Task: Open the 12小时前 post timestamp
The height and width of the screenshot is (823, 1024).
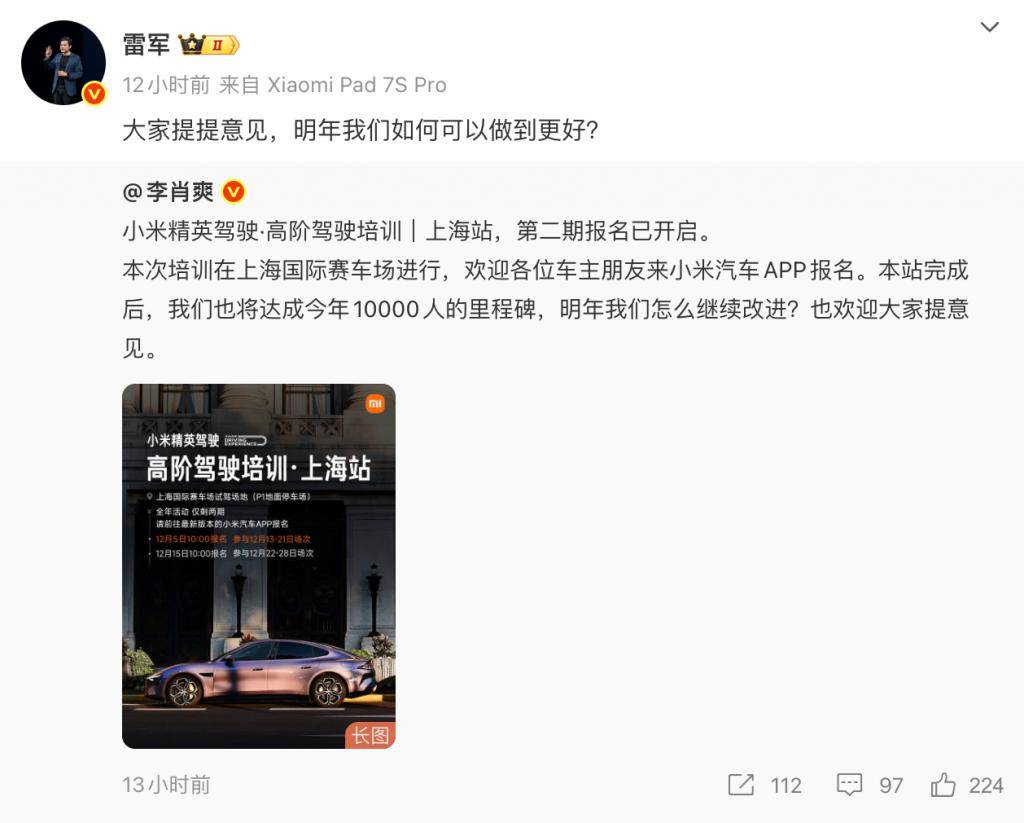Action: 166,85
